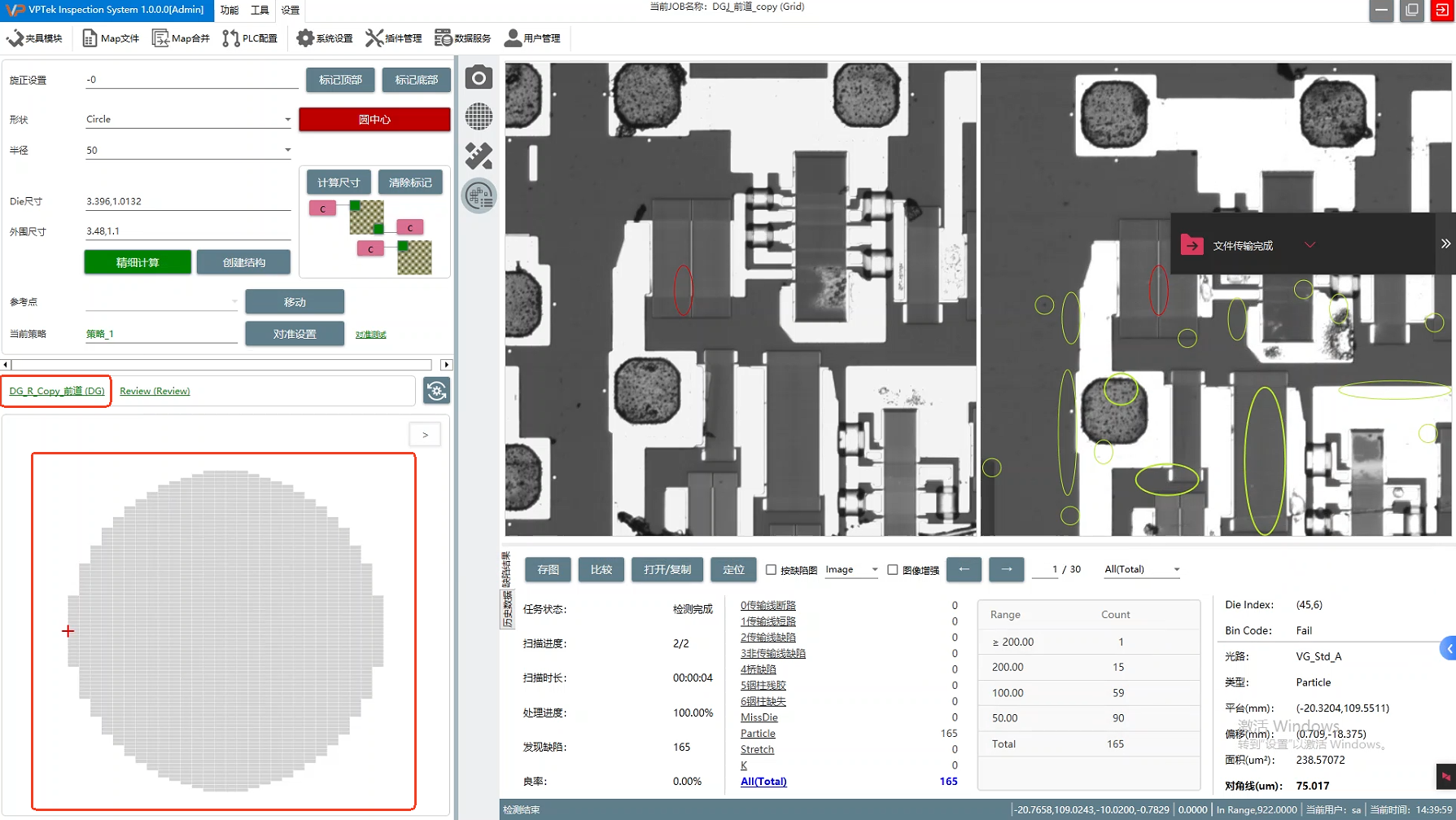Toggle the 按缺陷图 checkbox
This screenshot has height=820, width=1456.
coord(771,570)
